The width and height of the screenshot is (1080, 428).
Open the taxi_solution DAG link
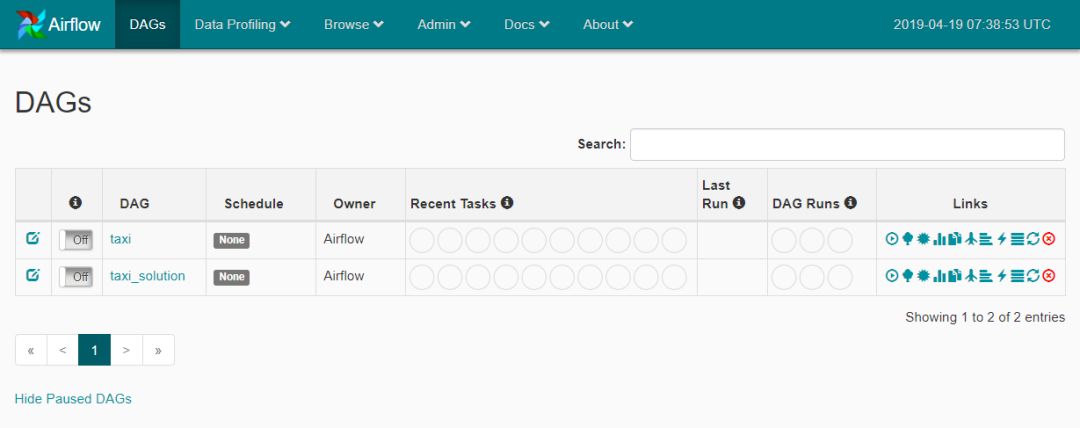point(147,276)
